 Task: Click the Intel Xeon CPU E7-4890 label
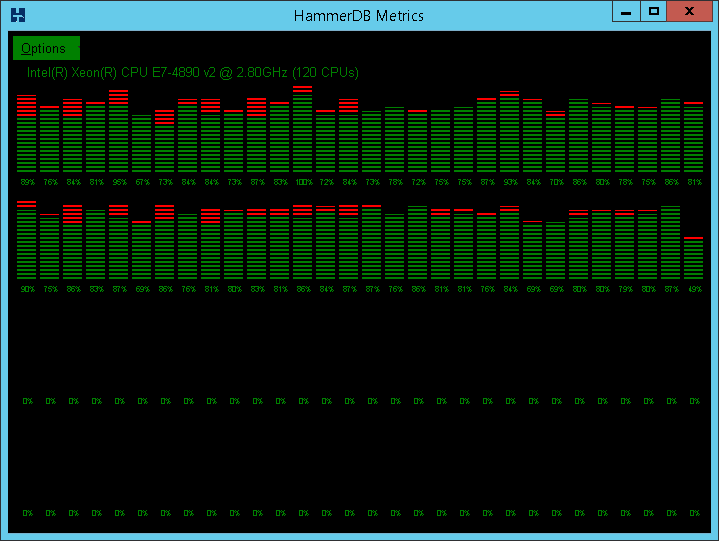[x=193, y=72]
